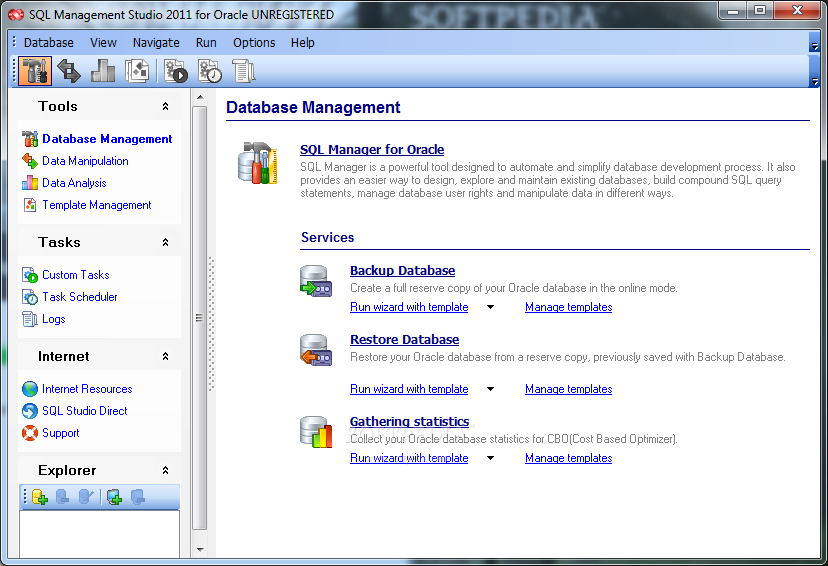Screen dimensions: 828x566
Task: Click sidebar scrollbar down arrow
Action: tap(200, 550)
